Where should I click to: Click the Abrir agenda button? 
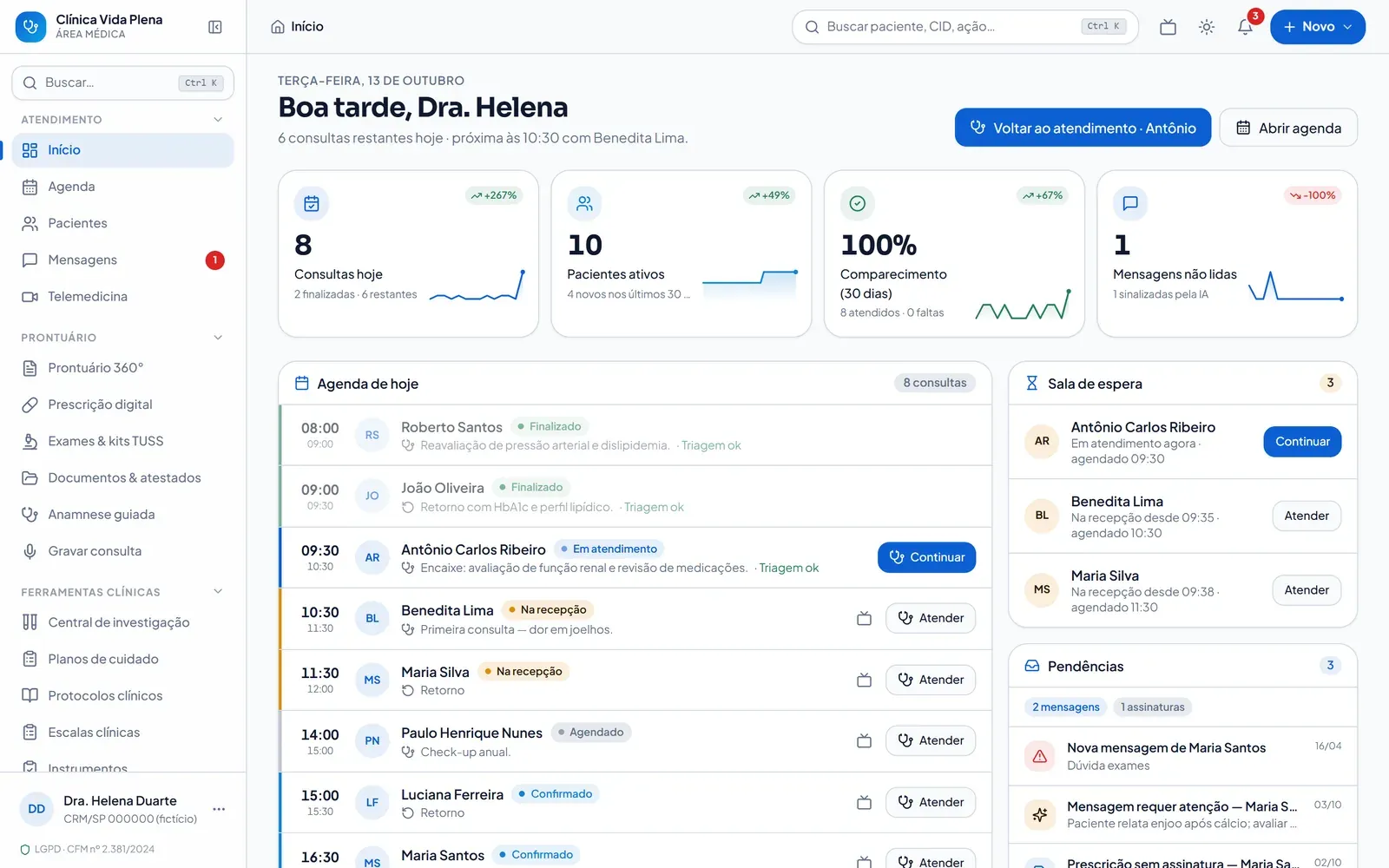tap(1288, 128)
